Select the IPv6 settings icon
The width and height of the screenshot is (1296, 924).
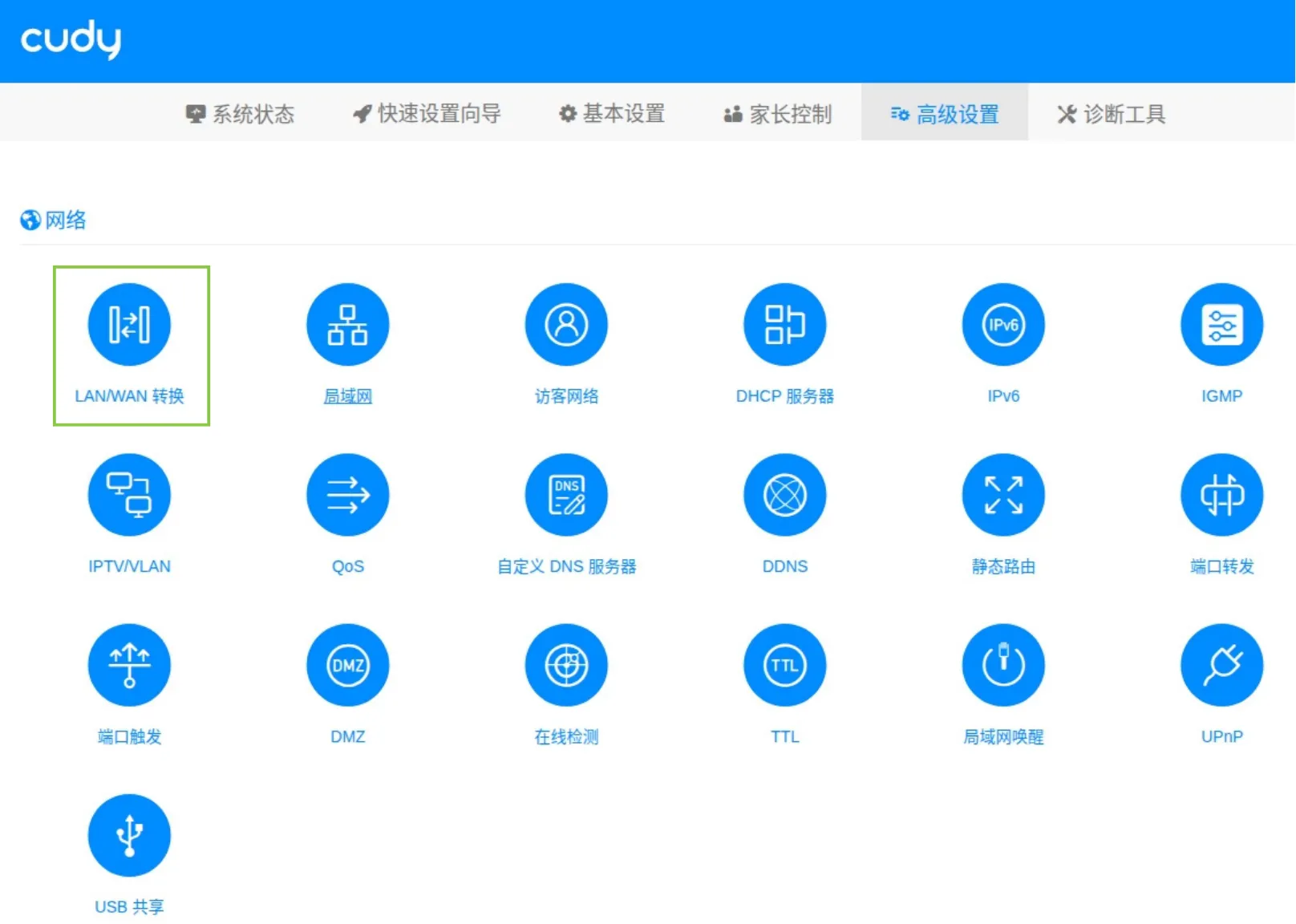point(1002,325)
